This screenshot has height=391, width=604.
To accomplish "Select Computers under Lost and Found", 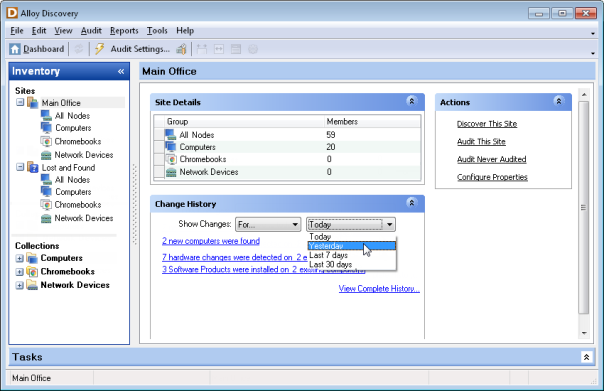I will pos(73,192).
